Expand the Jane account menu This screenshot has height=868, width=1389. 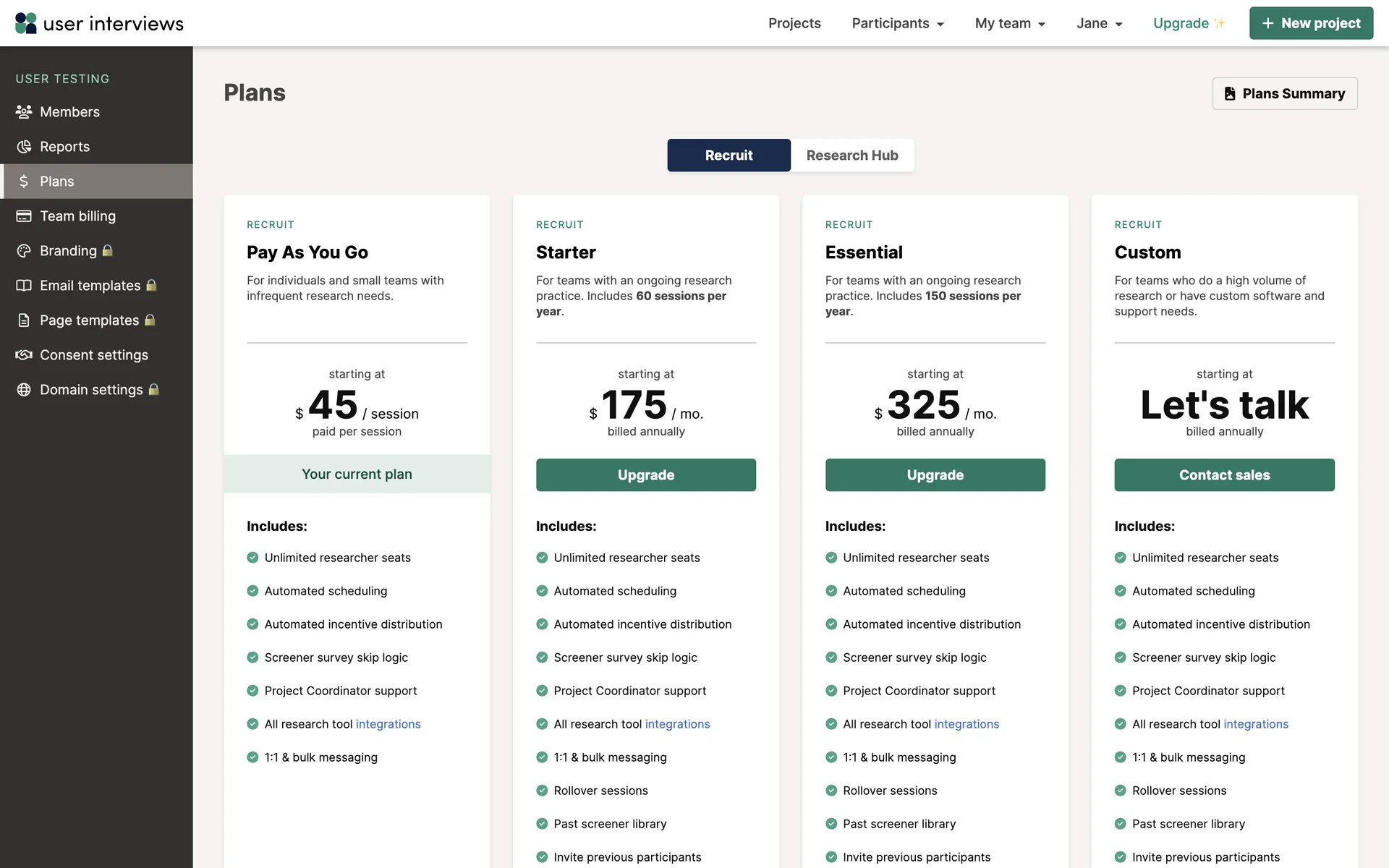1099,23
